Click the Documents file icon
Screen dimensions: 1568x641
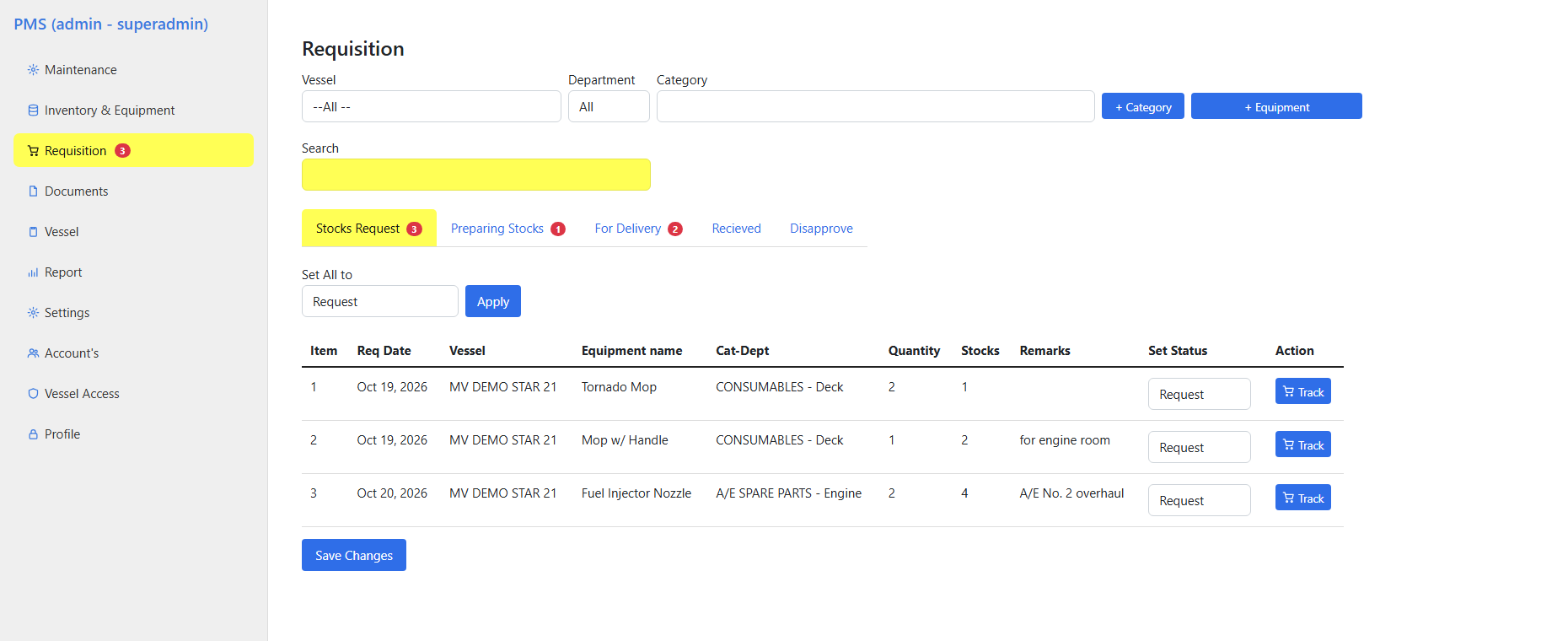click(33, 191)
